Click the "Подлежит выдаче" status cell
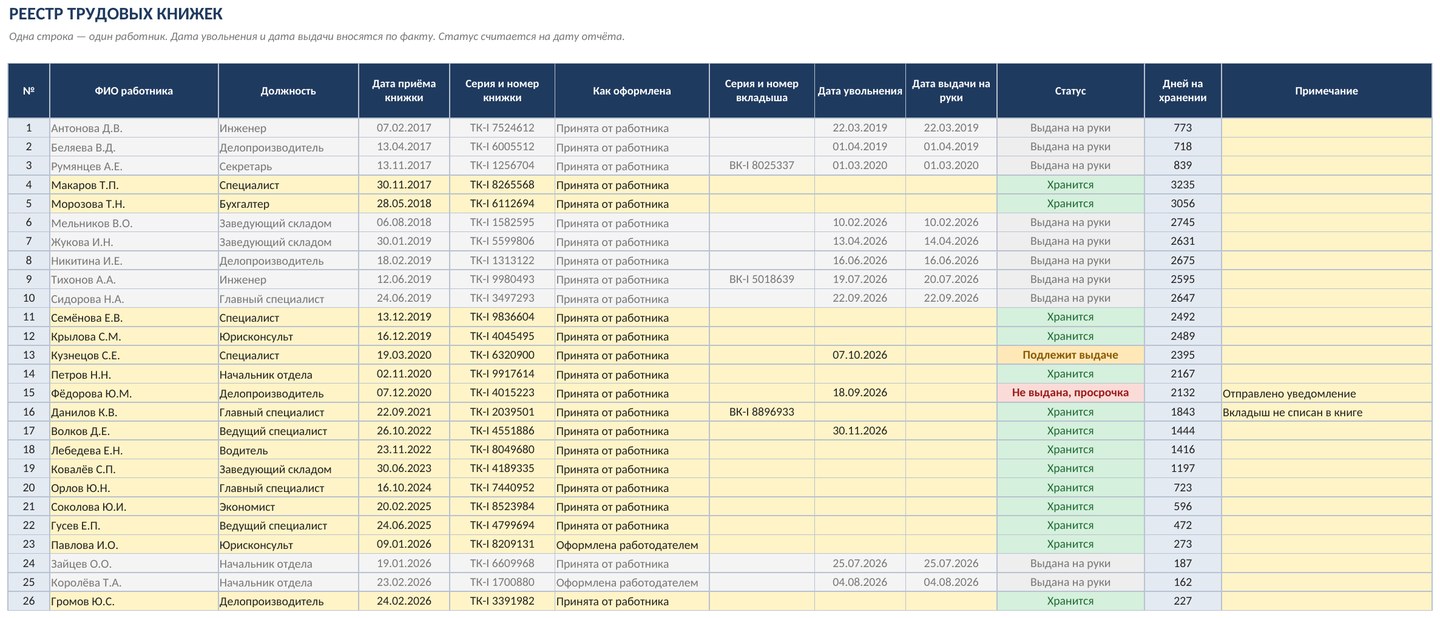Image resolution: width=1440 pixels, height=618 pixels. tap(1070, 355)
